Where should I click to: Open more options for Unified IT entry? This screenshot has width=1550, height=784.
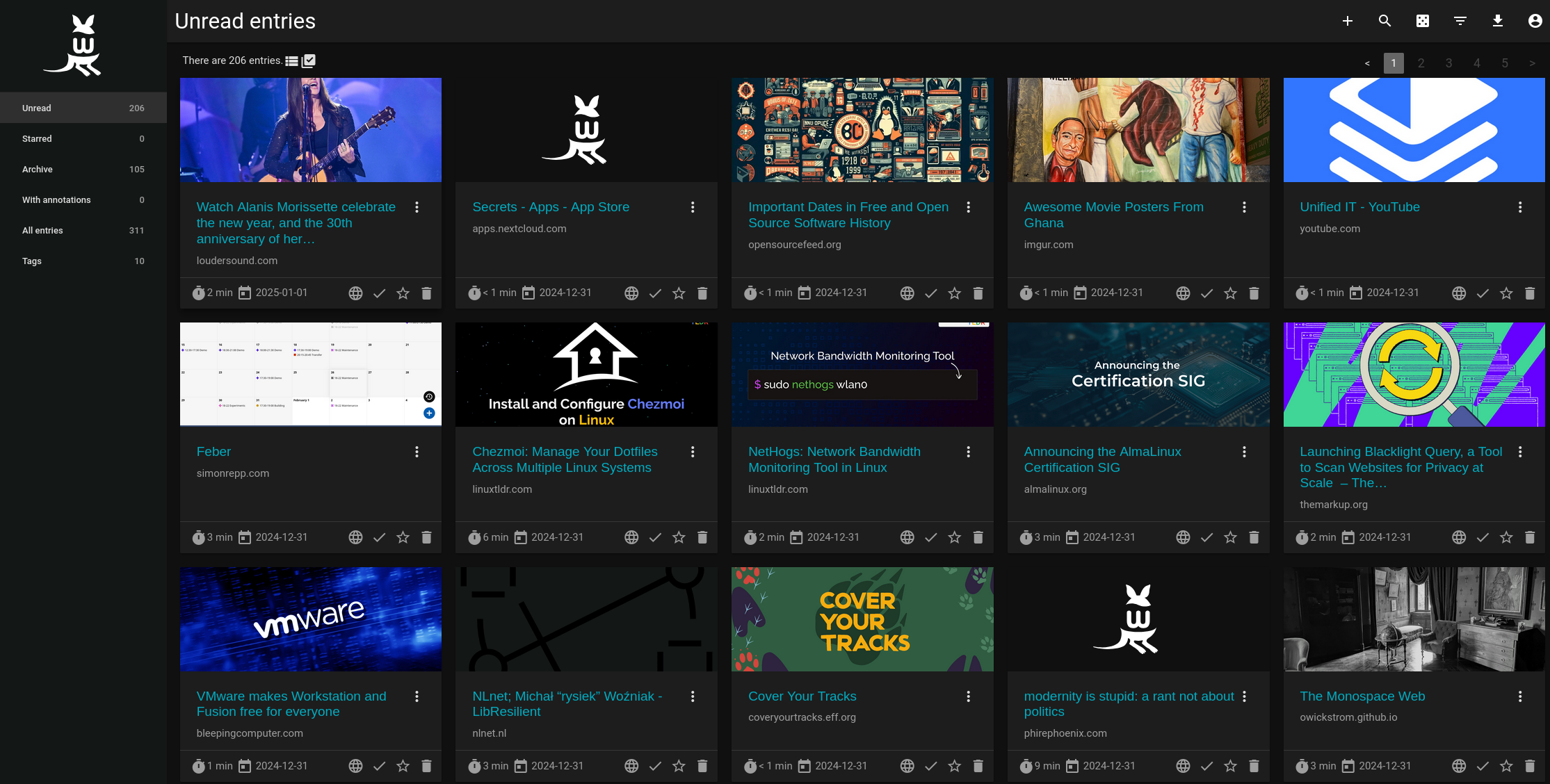point(1520,207)
